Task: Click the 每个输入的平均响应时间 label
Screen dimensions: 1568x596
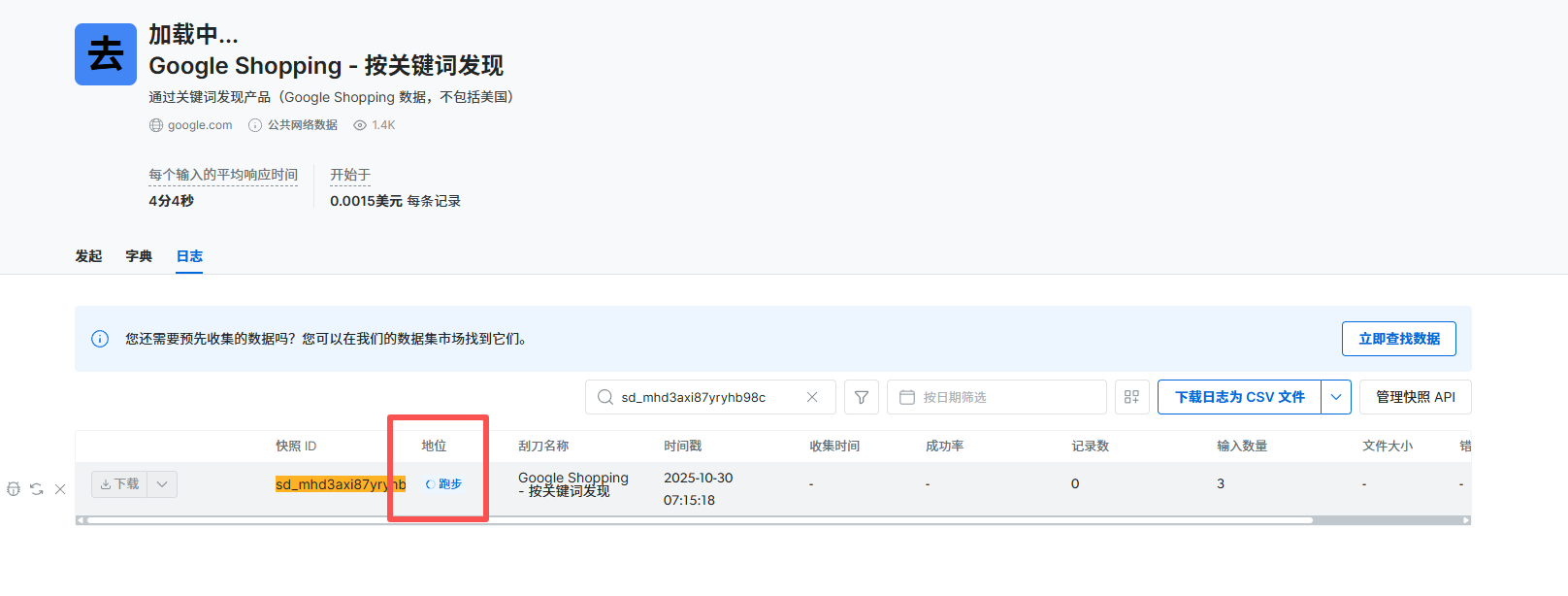Action: coord(223,175)
